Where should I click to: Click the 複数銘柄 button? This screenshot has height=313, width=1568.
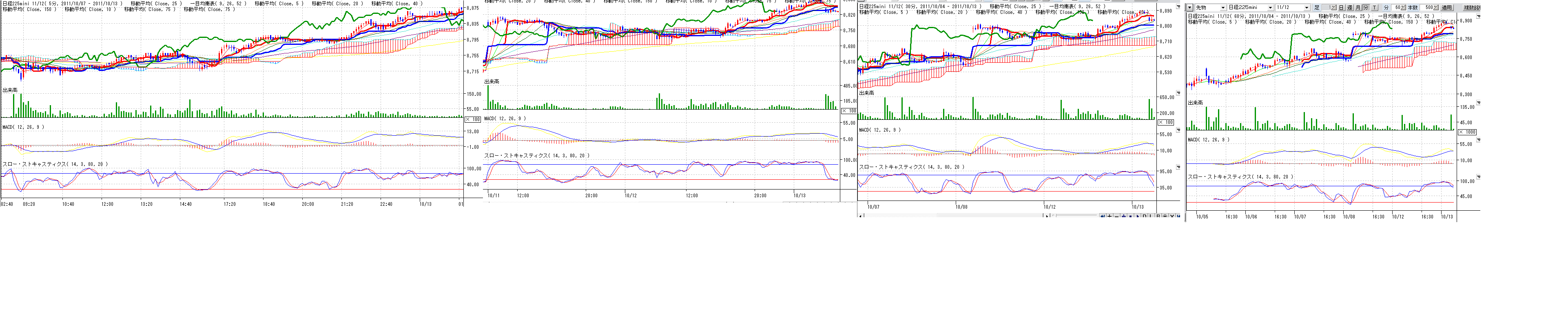1471,8
